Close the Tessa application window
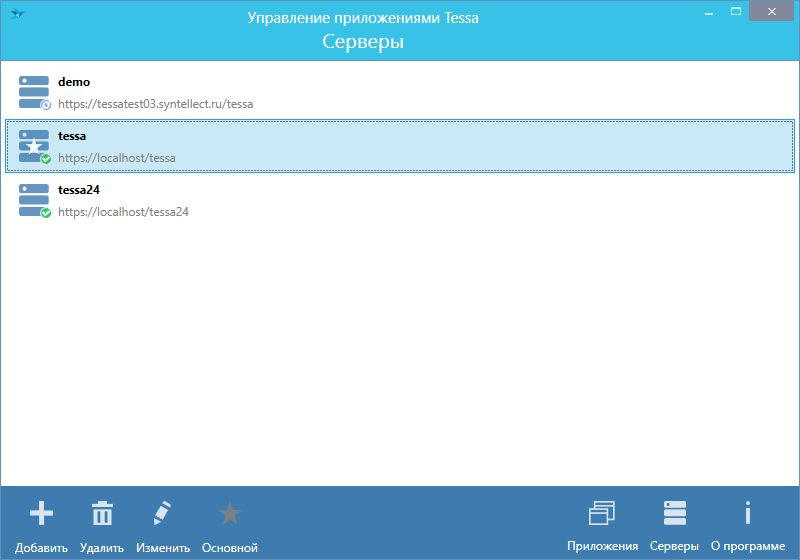Image resolution: width=800 pixels, height=560 pixels. click(771, 11)
